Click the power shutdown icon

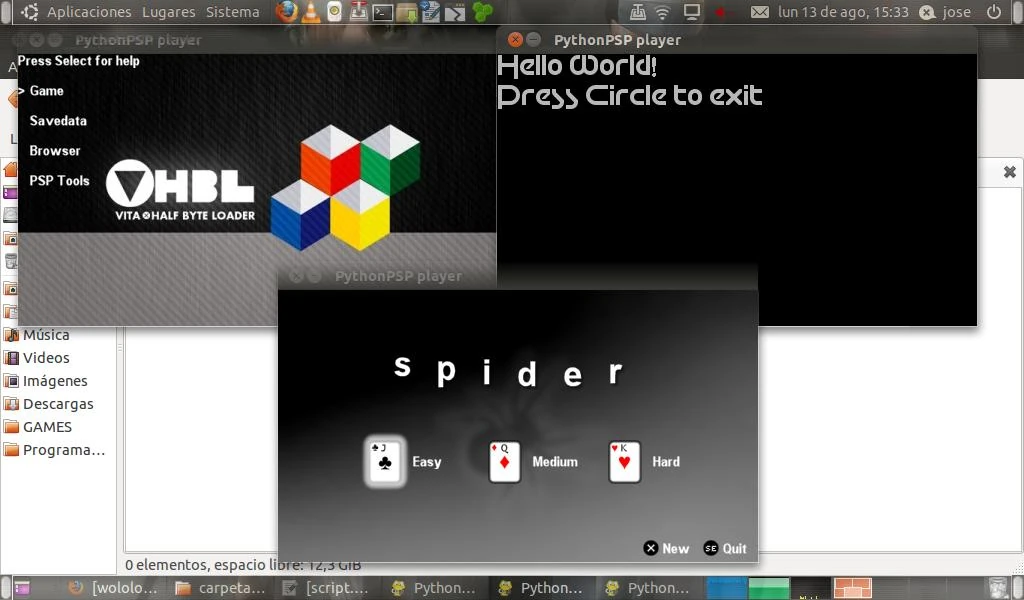994,12
